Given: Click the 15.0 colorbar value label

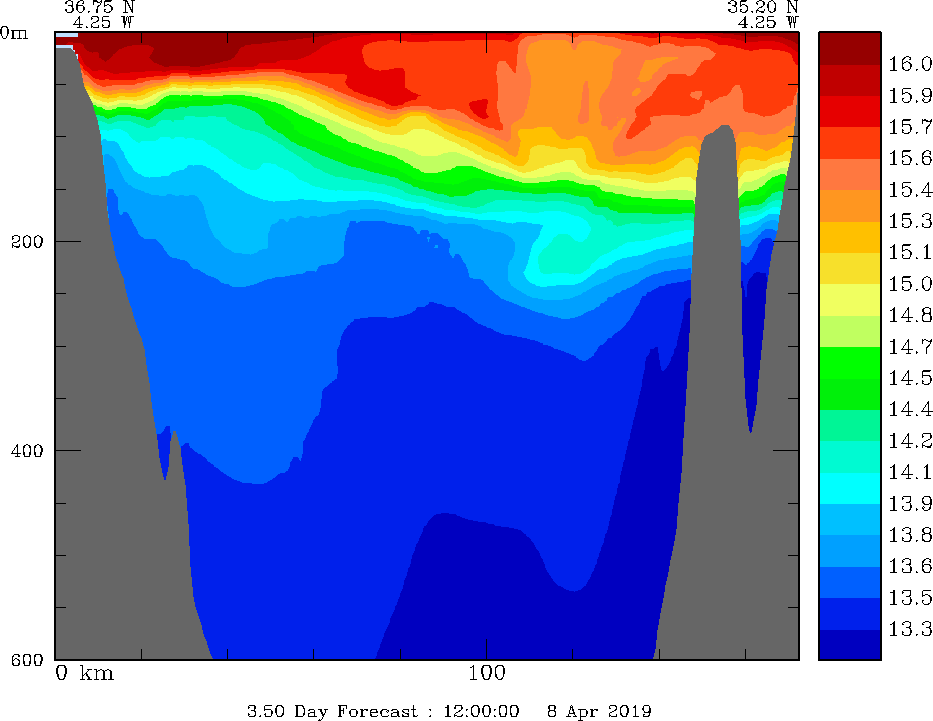Looking at the screenshot, I should click(x=910, y=284).
